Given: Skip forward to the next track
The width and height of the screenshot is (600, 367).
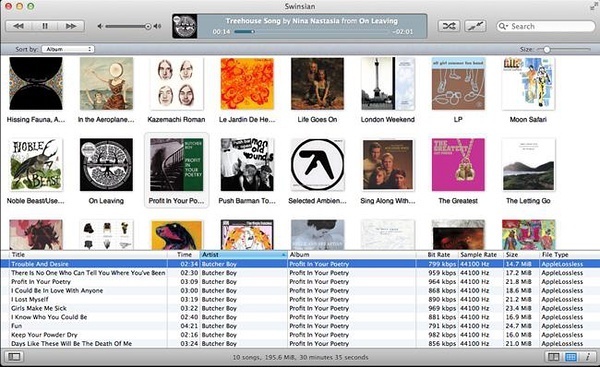Looking at the screenshot, I should pos(71,26).
